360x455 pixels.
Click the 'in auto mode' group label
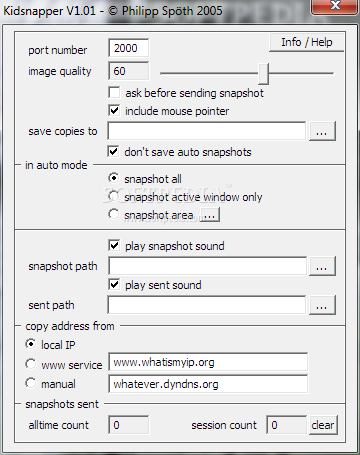click(x=56, y=165)
